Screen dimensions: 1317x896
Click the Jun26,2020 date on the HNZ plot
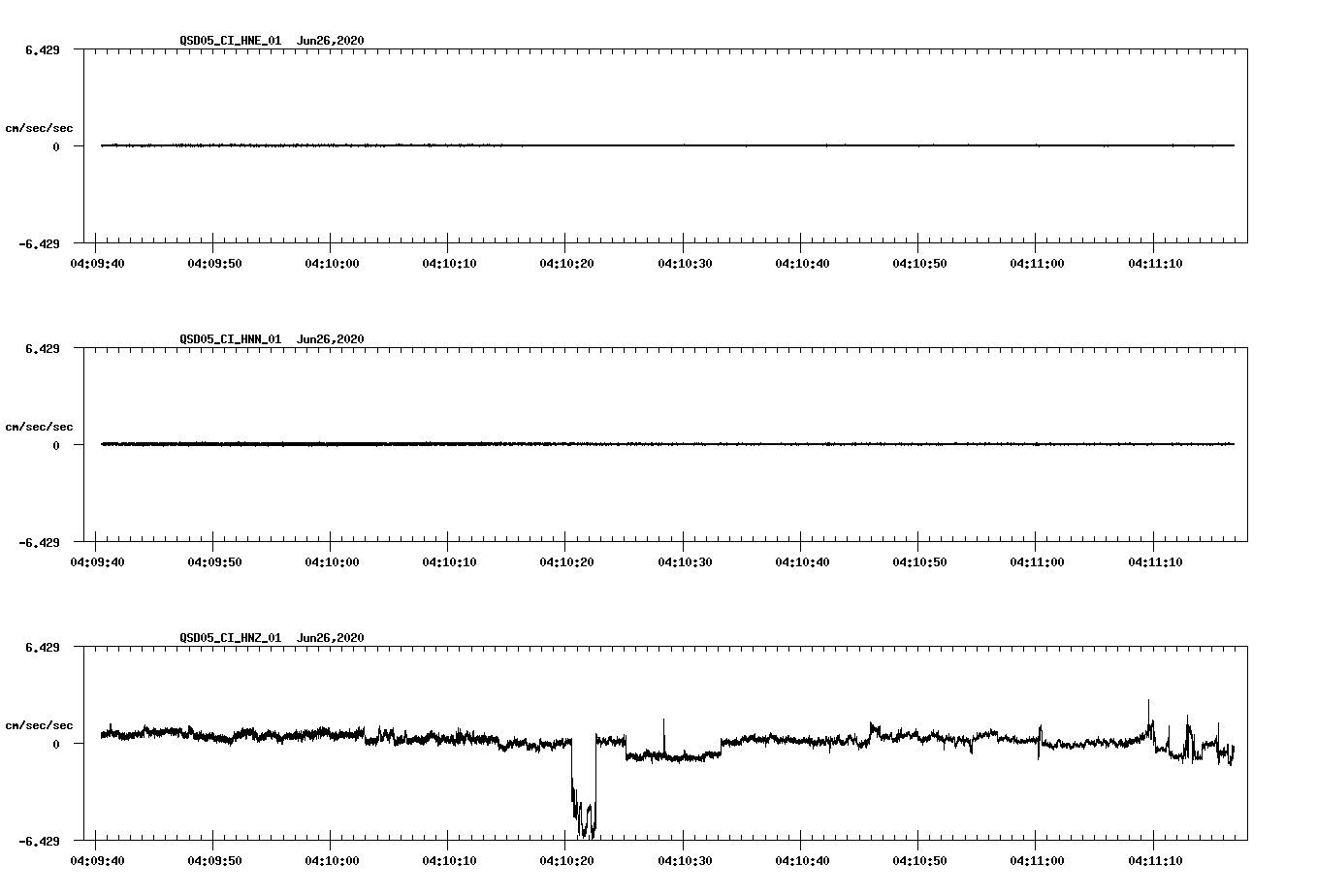331,638
